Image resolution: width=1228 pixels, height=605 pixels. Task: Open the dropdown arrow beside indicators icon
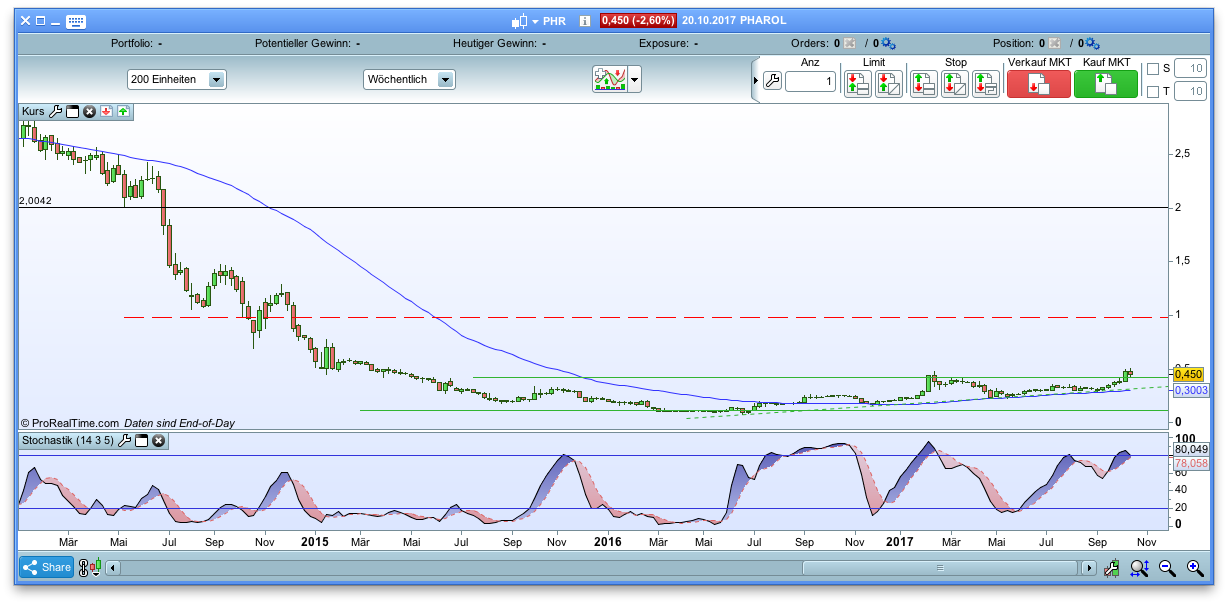[634, 80]
